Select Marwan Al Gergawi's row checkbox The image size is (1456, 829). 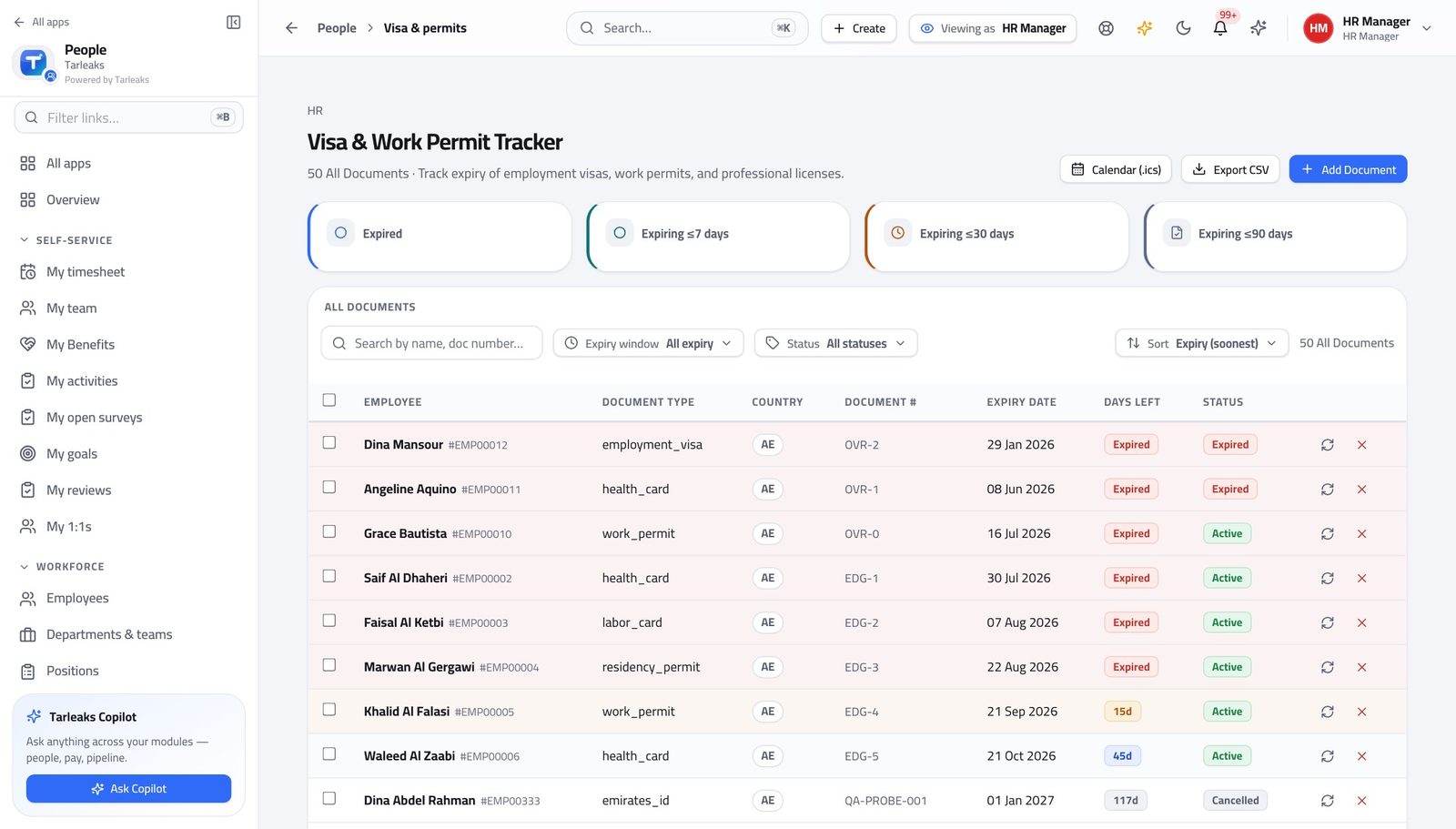pyautogui.click(x=329, y=666)
